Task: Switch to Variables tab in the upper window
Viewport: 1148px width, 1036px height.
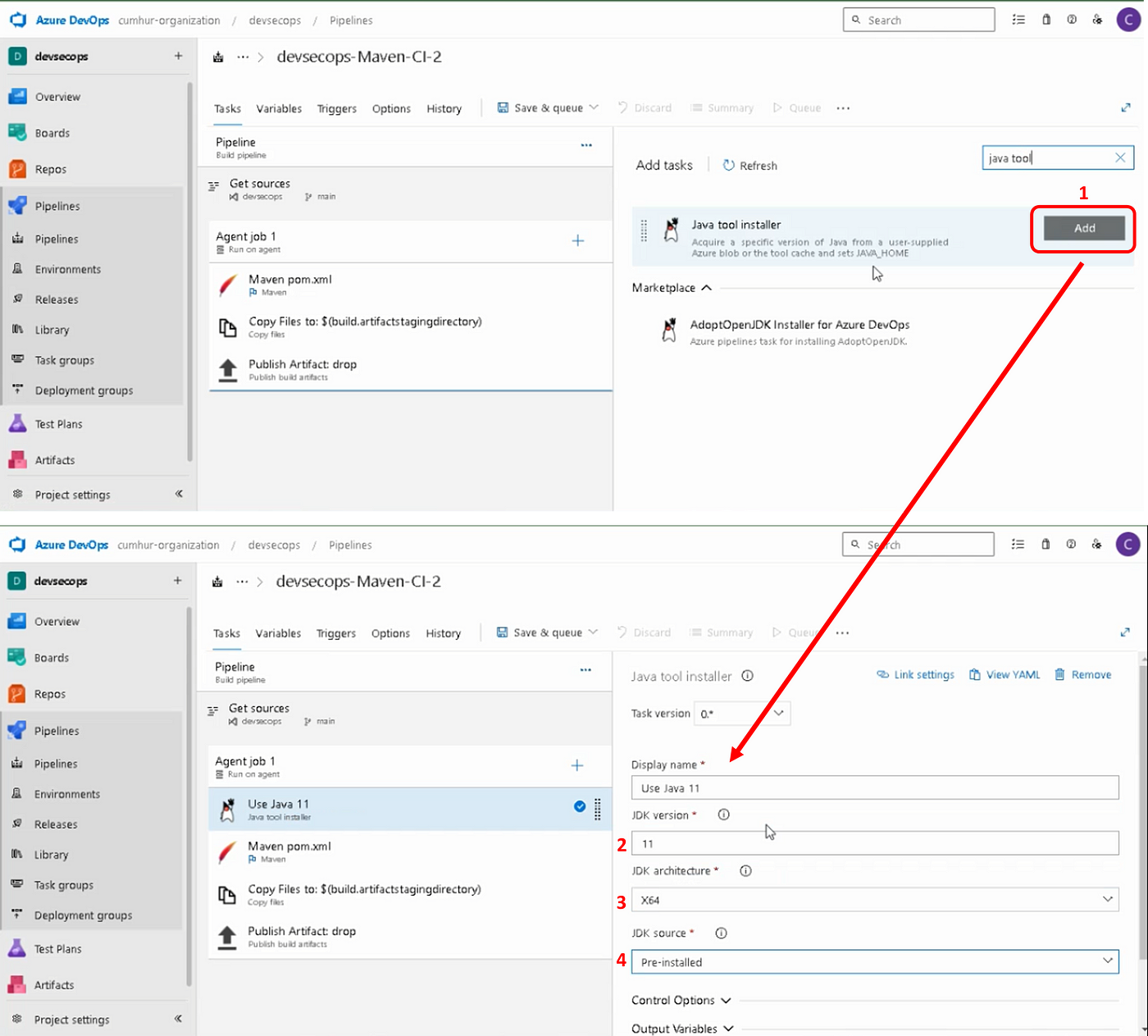Action: (x=279, y=108)
